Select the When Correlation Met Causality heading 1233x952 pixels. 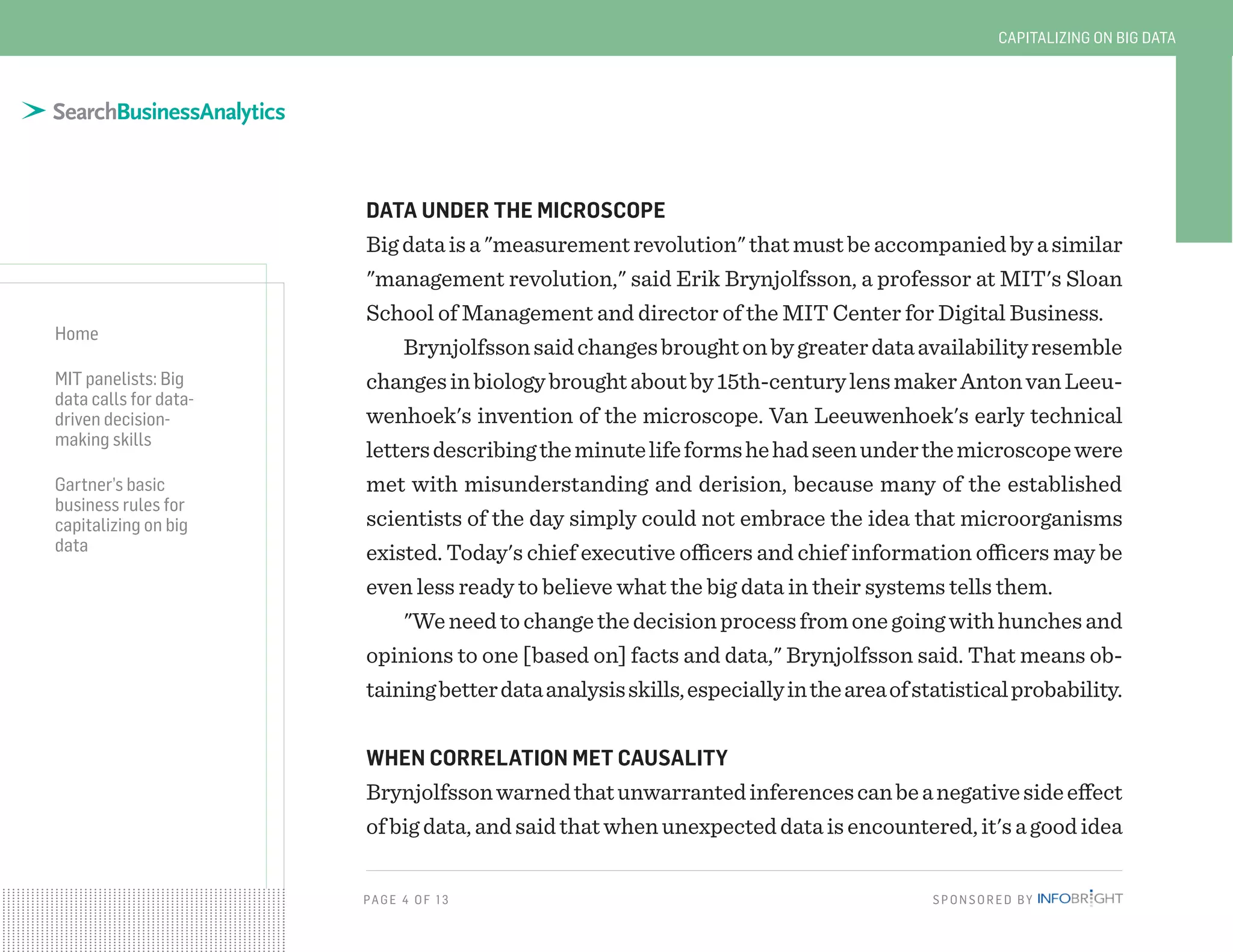[x=547, y=758]
